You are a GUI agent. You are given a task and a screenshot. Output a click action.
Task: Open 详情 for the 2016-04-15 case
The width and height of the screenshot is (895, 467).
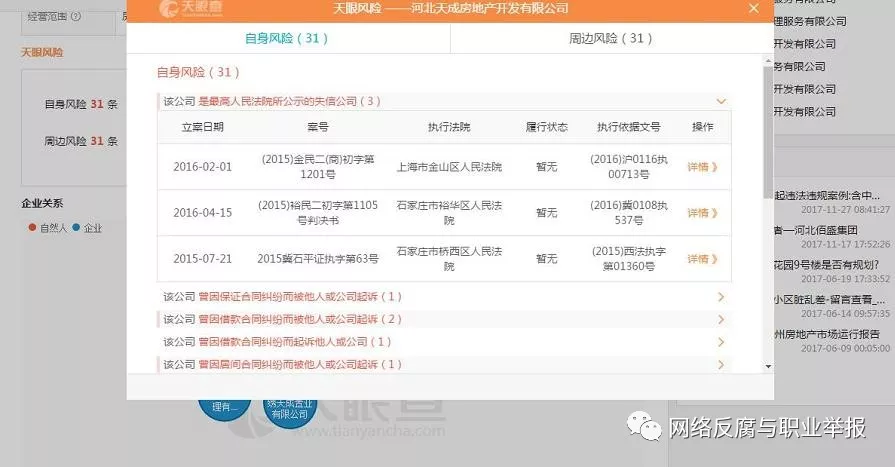[702, 213]
